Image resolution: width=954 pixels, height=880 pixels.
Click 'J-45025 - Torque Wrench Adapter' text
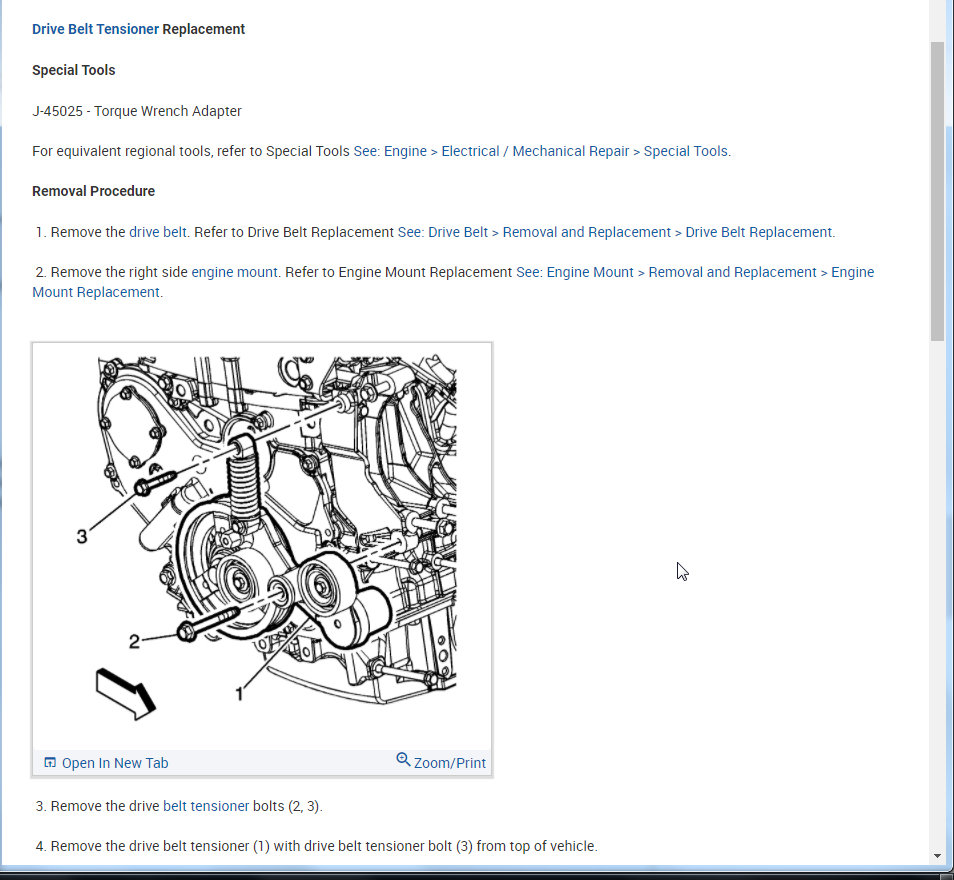click(137, 111)
